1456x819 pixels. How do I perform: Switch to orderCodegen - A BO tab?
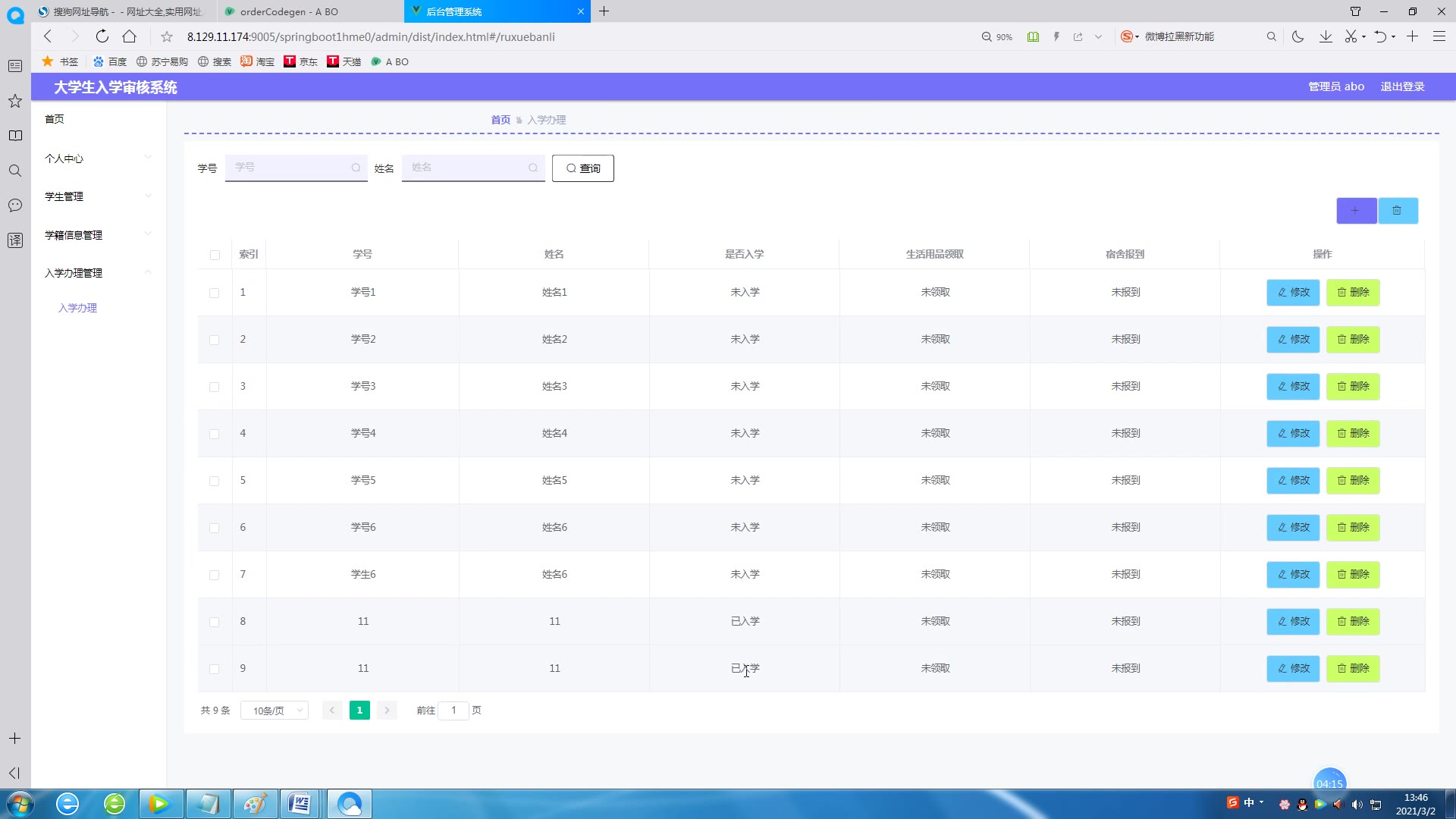[310, 11]
